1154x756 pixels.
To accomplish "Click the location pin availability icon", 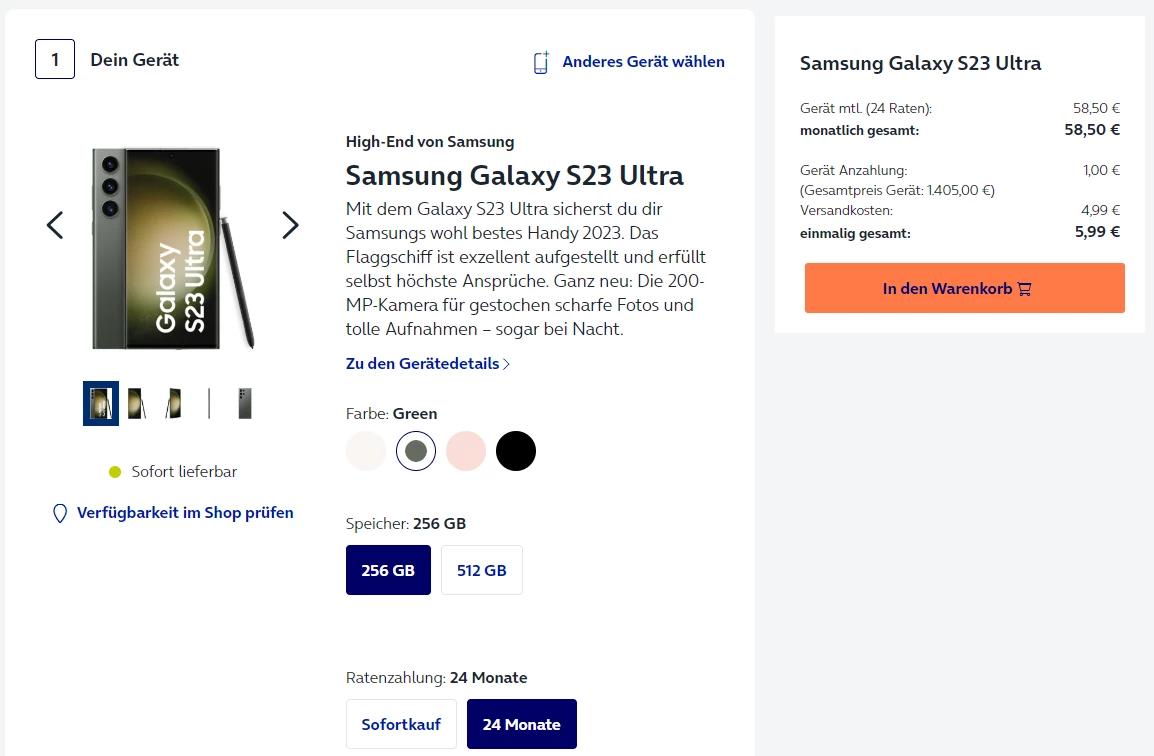I will point(60,513).
